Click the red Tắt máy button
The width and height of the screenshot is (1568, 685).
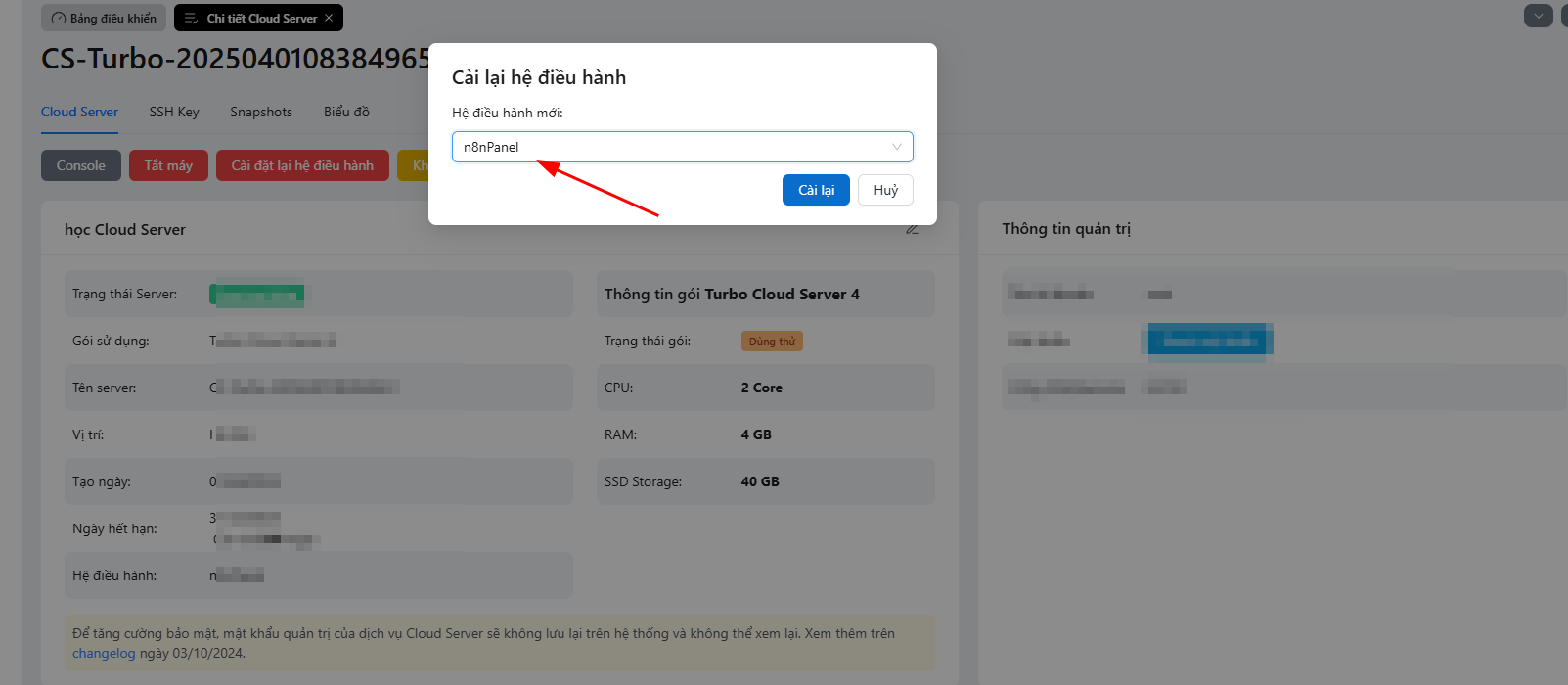point(168,165)
